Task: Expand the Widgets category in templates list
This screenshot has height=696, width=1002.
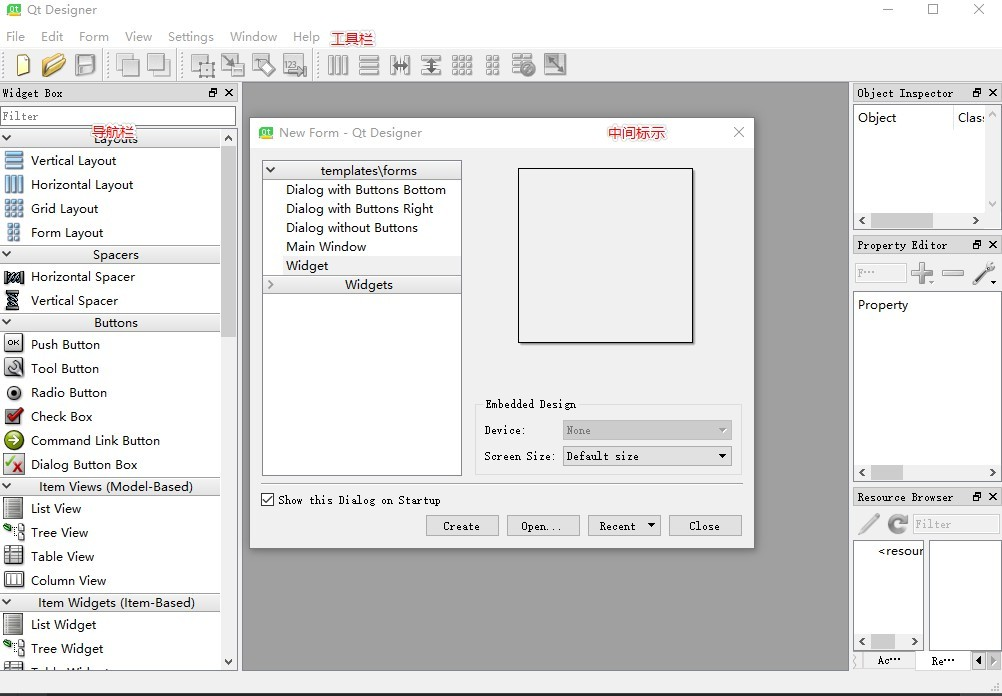Action: pyautogui.click(x=269, y=284)
